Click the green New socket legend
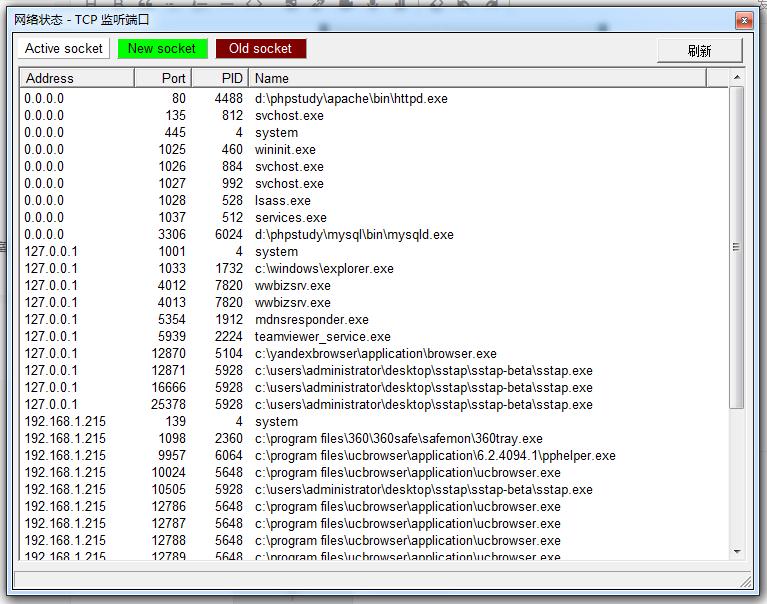Image resolution: width=767 pixels, height=604 pixels. pos(162,48)
